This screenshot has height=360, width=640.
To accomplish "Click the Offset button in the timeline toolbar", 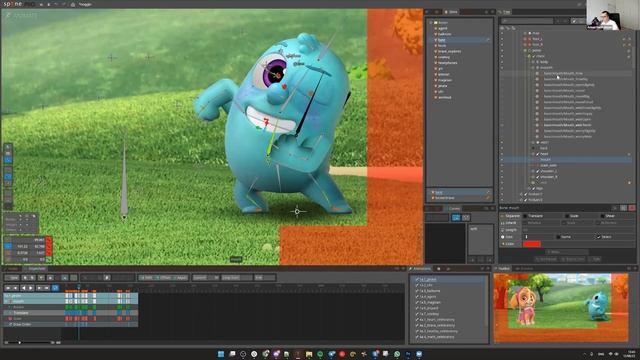I will click(x=164, y=278).
